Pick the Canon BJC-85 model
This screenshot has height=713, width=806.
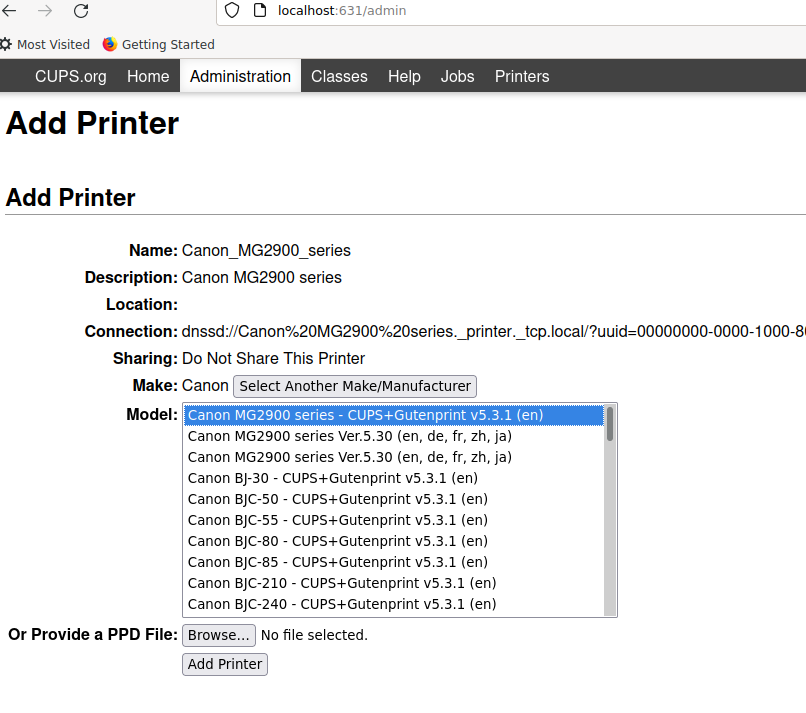394,562
